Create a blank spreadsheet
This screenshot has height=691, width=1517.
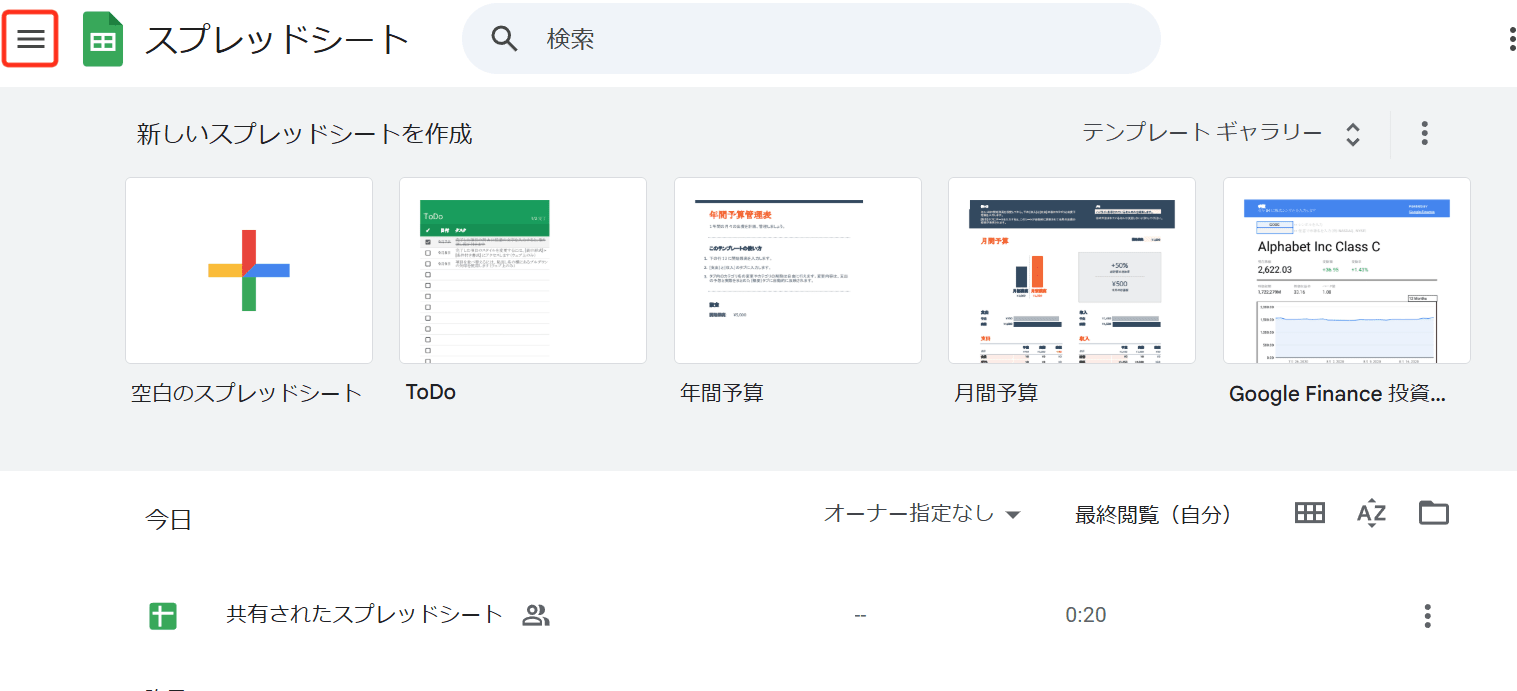click(249, 270)
